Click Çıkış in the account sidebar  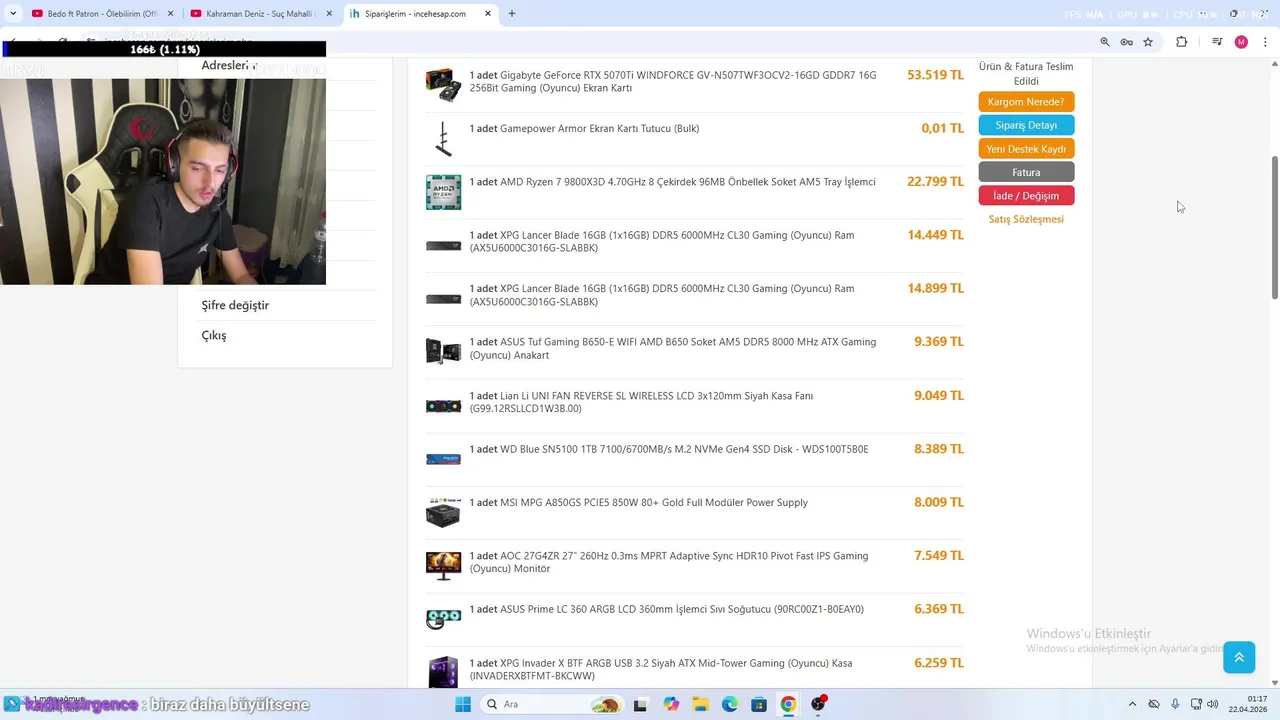[x=214, y=335]
